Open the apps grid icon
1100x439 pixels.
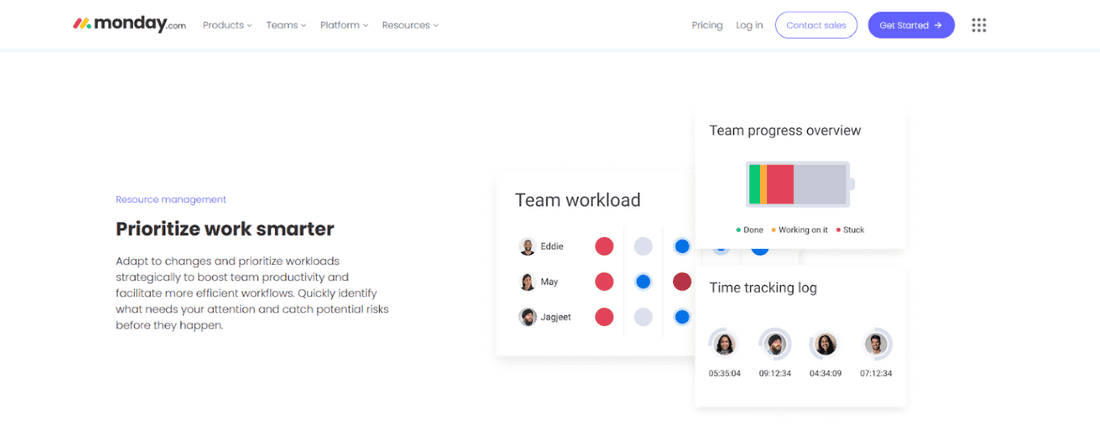[x=979, y=25]
